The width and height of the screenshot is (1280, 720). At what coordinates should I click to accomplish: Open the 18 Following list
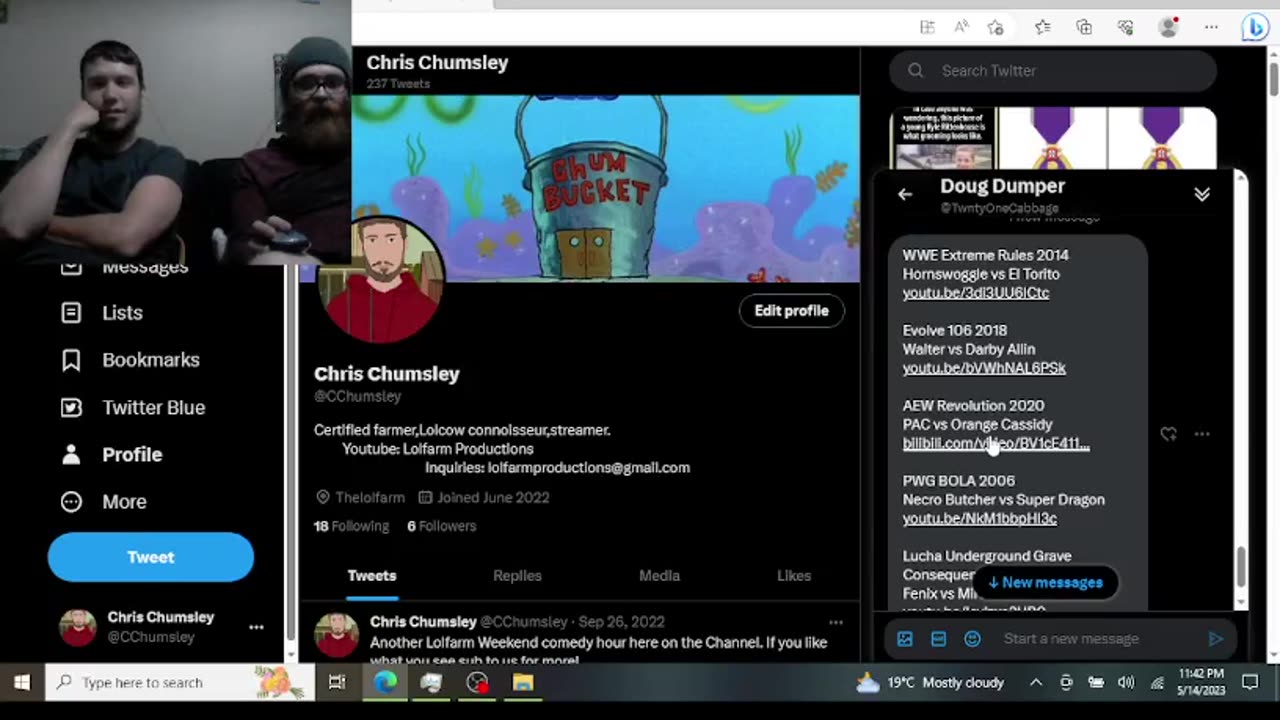point(351,526)
